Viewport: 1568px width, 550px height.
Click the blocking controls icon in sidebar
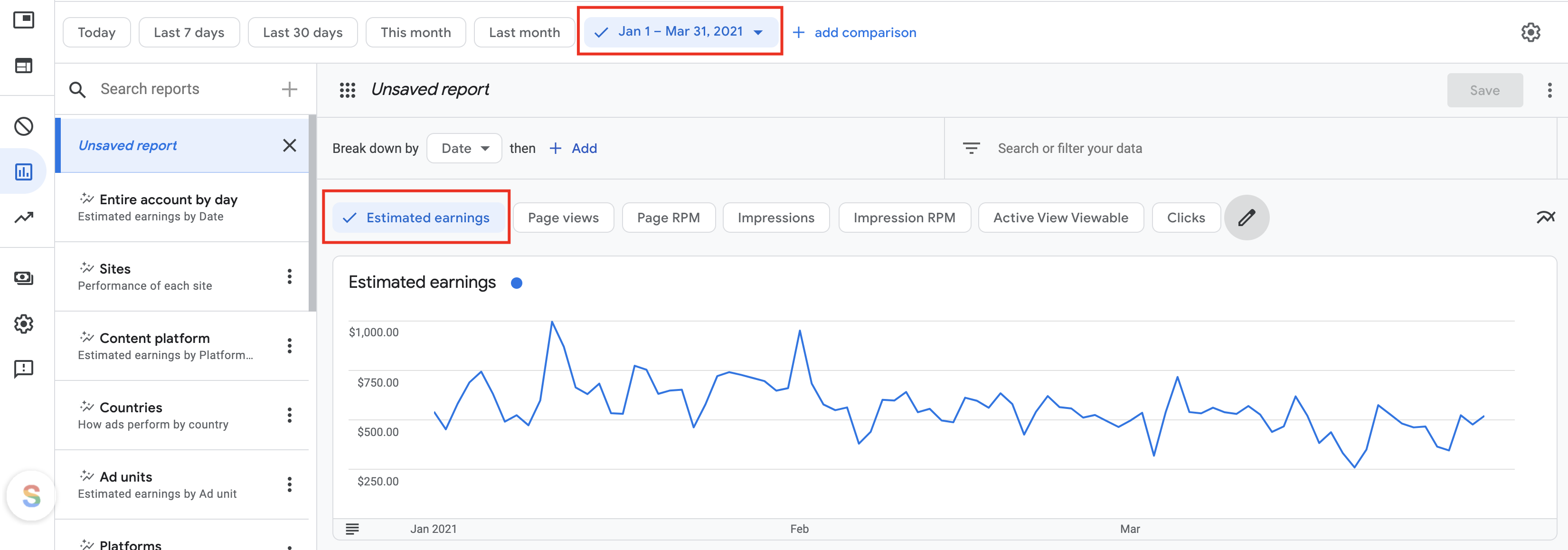[x=24, y=126]
